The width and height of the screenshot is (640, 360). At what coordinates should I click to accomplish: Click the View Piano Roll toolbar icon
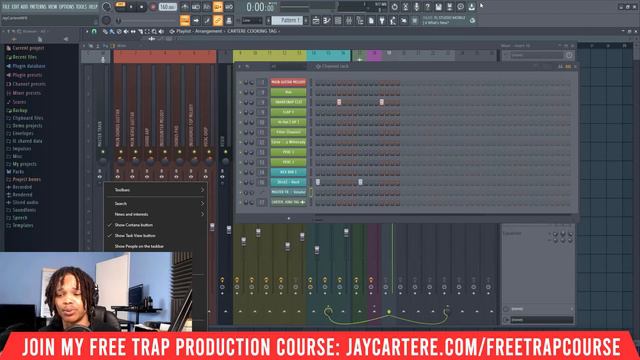pyautogui.click(x=327, y=20)
